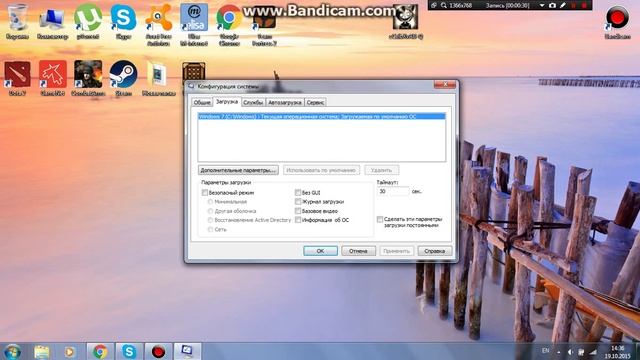Click the Дополнительные параметры button
The height and width of the screenshot is (360, 640).
[238, 170]
